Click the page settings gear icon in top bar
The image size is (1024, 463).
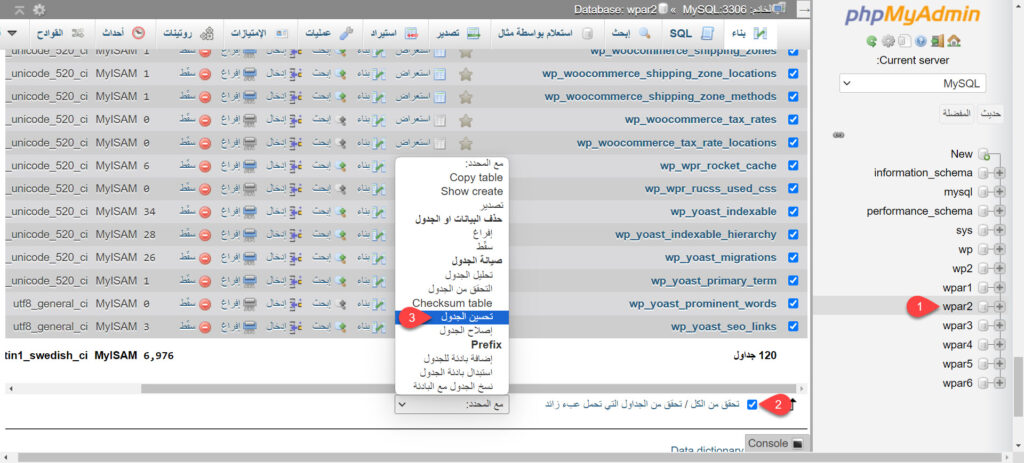39,9
